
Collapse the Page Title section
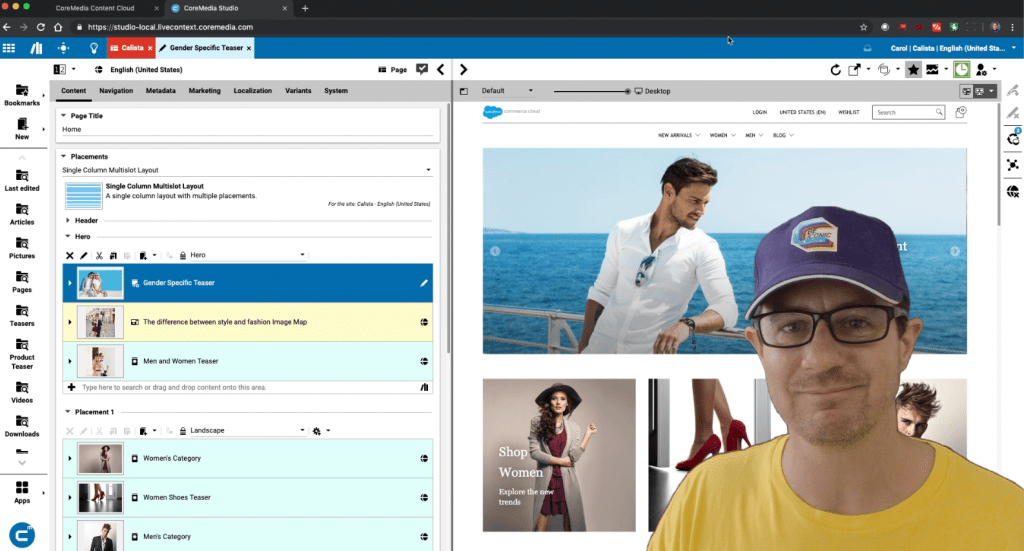[63, 116]
